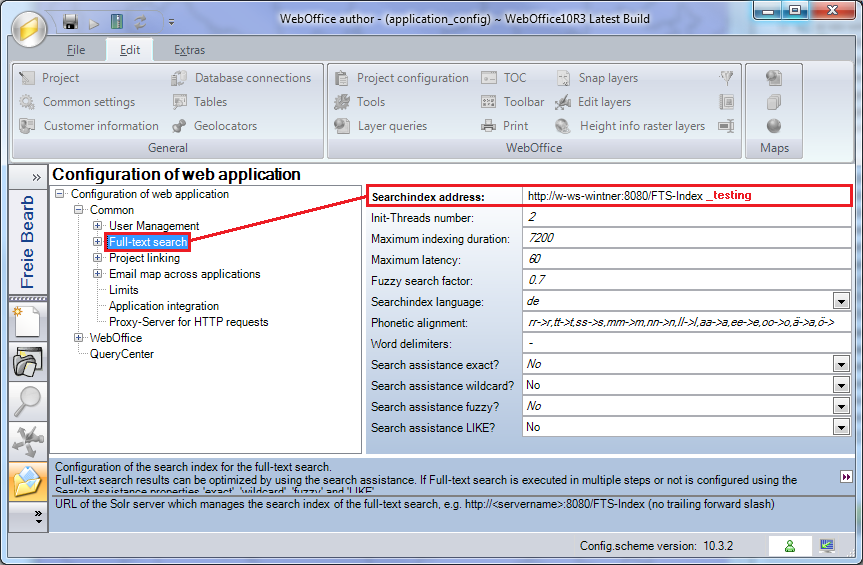Collapse the Configuration of web application root node
This screenshot has height=565, width=863.
(59, 194)
